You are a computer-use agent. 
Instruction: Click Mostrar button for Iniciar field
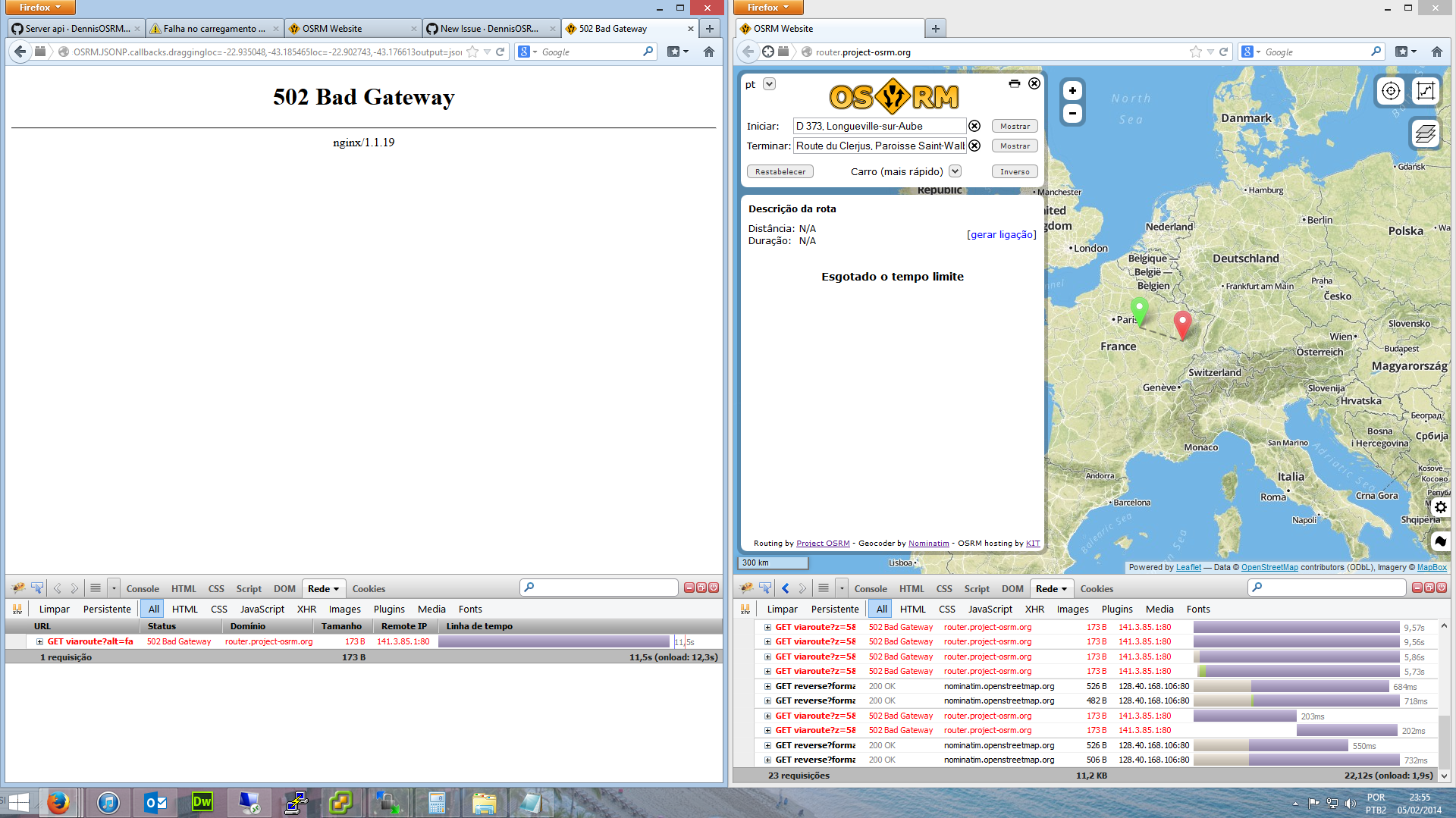(1015, 126)
